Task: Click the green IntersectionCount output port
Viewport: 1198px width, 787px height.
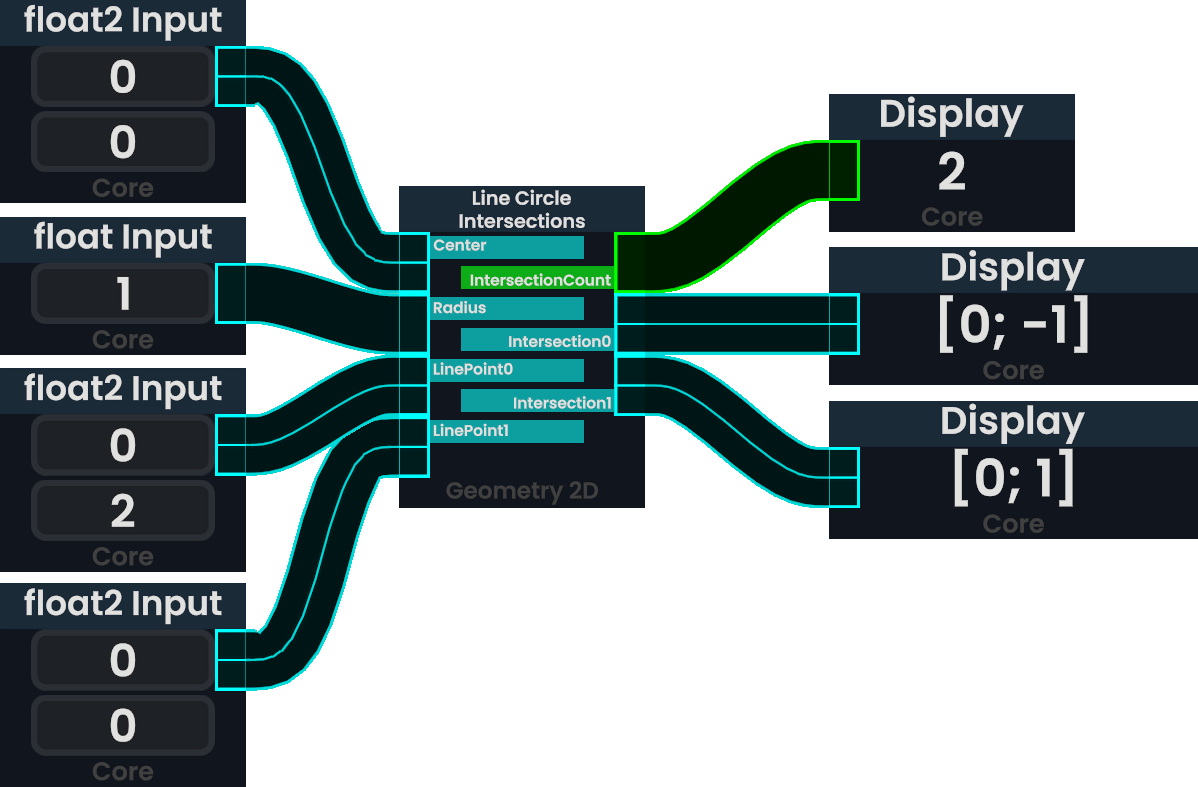Action: [537, 280]
